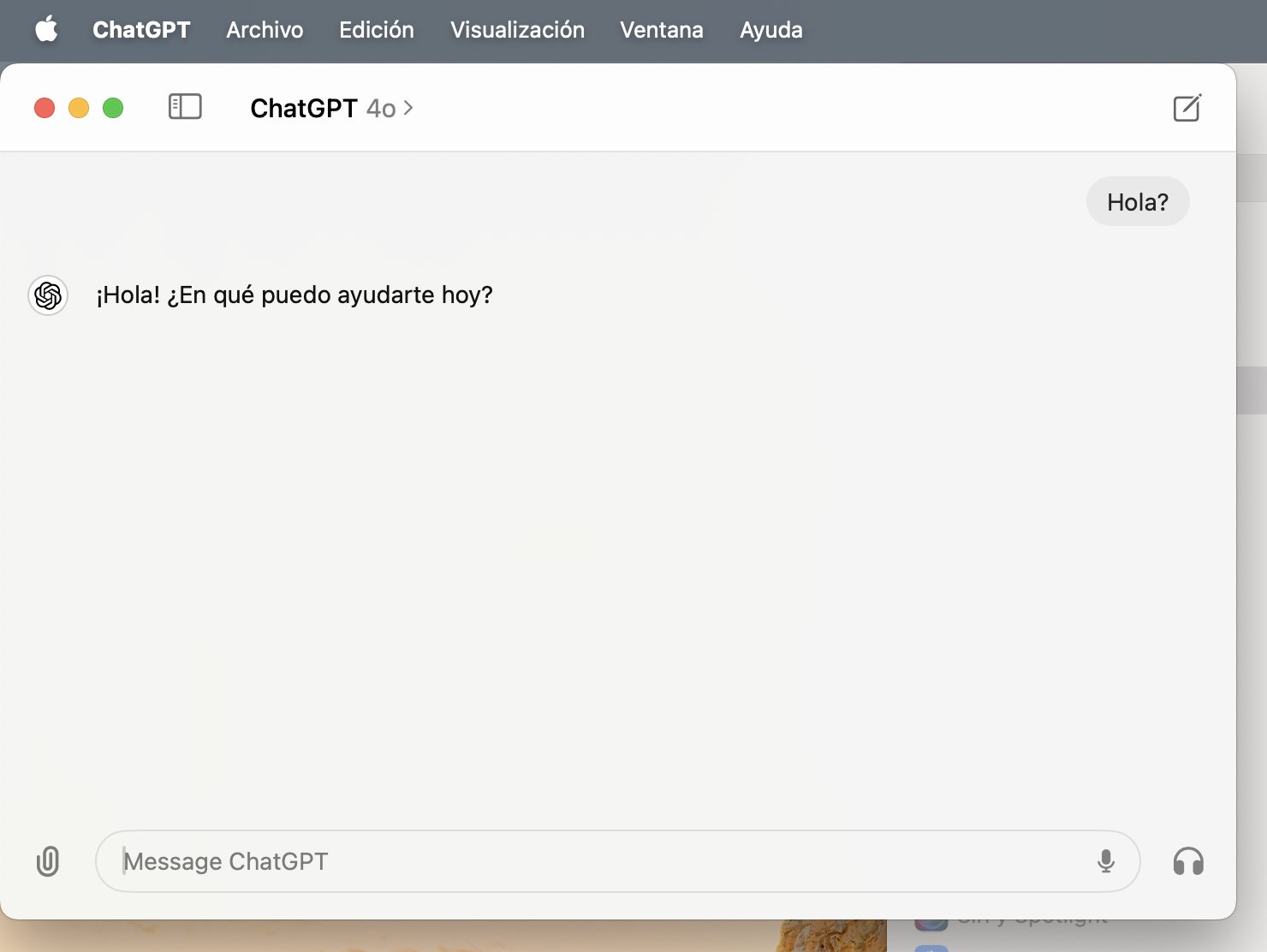
Task: Maximize the ChatGPT window with green button
Action: (x=113, y=108)
